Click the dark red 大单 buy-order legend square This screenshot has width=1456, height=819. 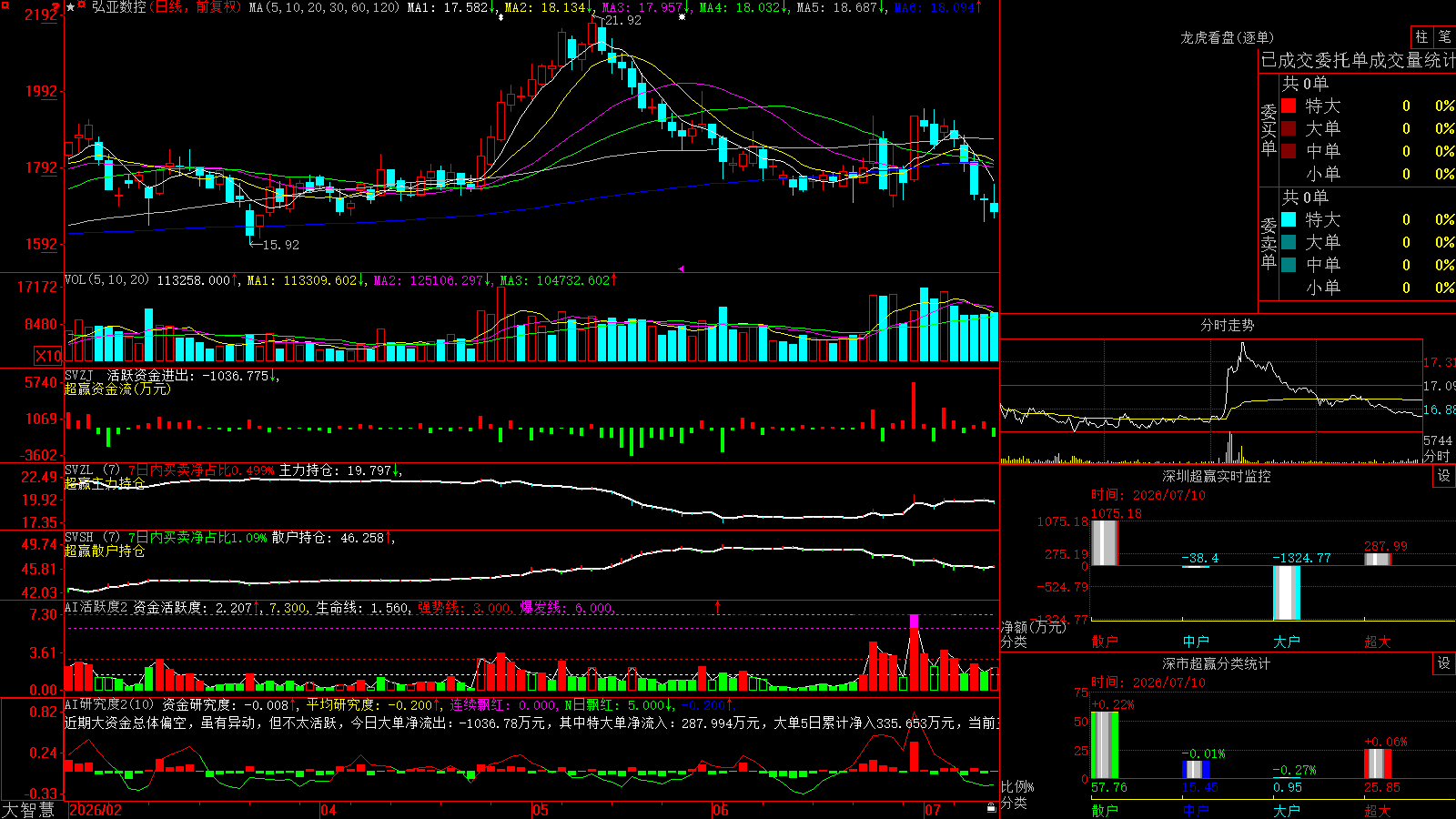1289,128
